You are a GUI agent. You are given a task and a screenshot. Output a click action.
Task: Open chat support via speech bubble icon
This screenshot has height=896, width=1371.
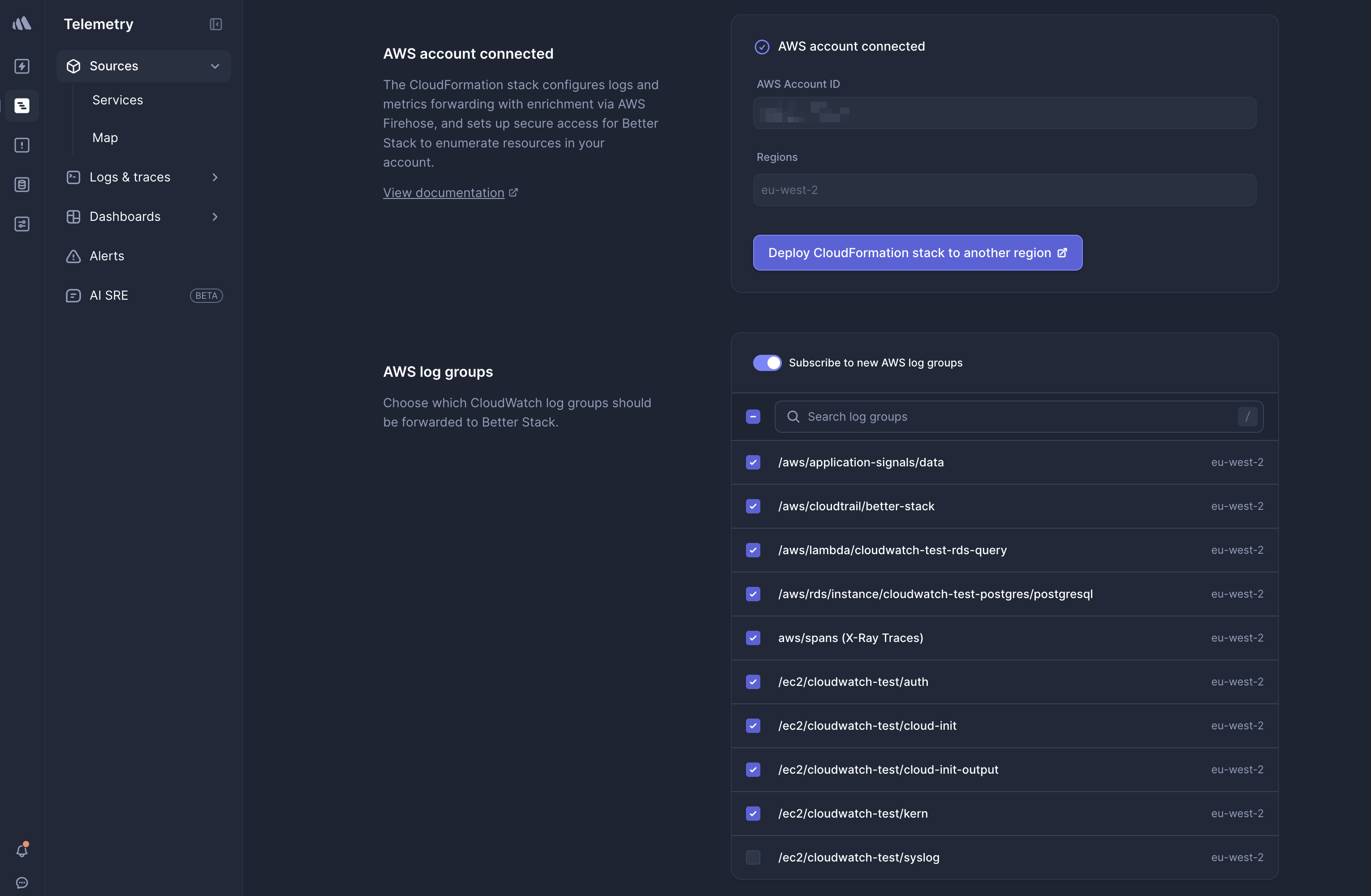coord(22,883)
